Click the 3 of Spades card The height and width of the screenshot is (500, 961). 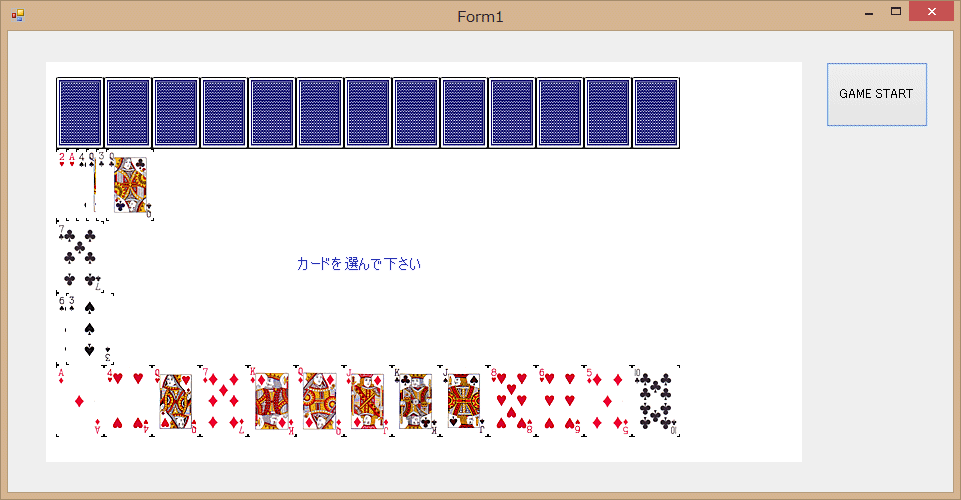[89, 329]
